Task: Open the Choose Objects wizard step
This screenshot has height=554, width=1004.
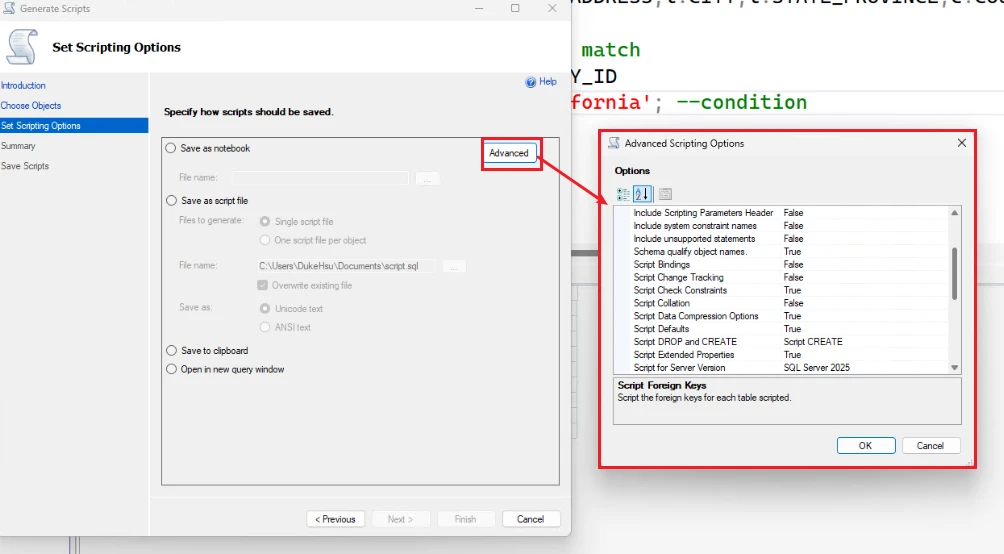Action: [x=31, y=106]
